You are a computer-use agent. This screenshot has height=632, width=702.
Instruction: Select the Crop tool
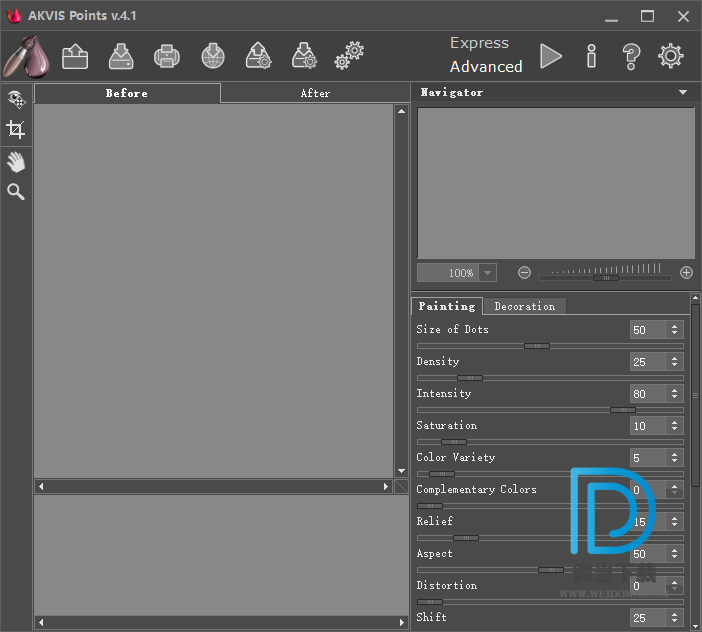click(16, 129)
